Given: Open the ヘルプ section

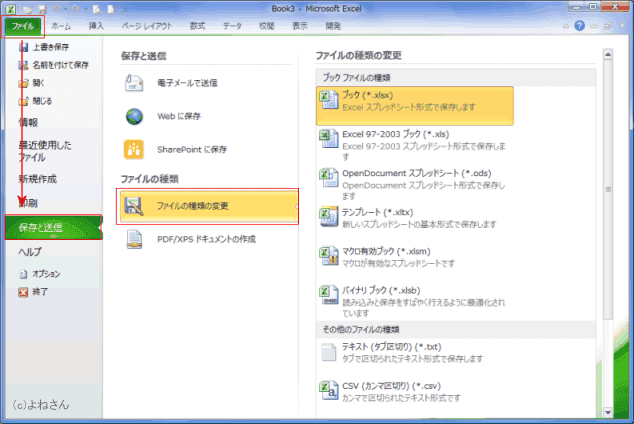Looking at the screenshot, I should click(x=30, y=252).
